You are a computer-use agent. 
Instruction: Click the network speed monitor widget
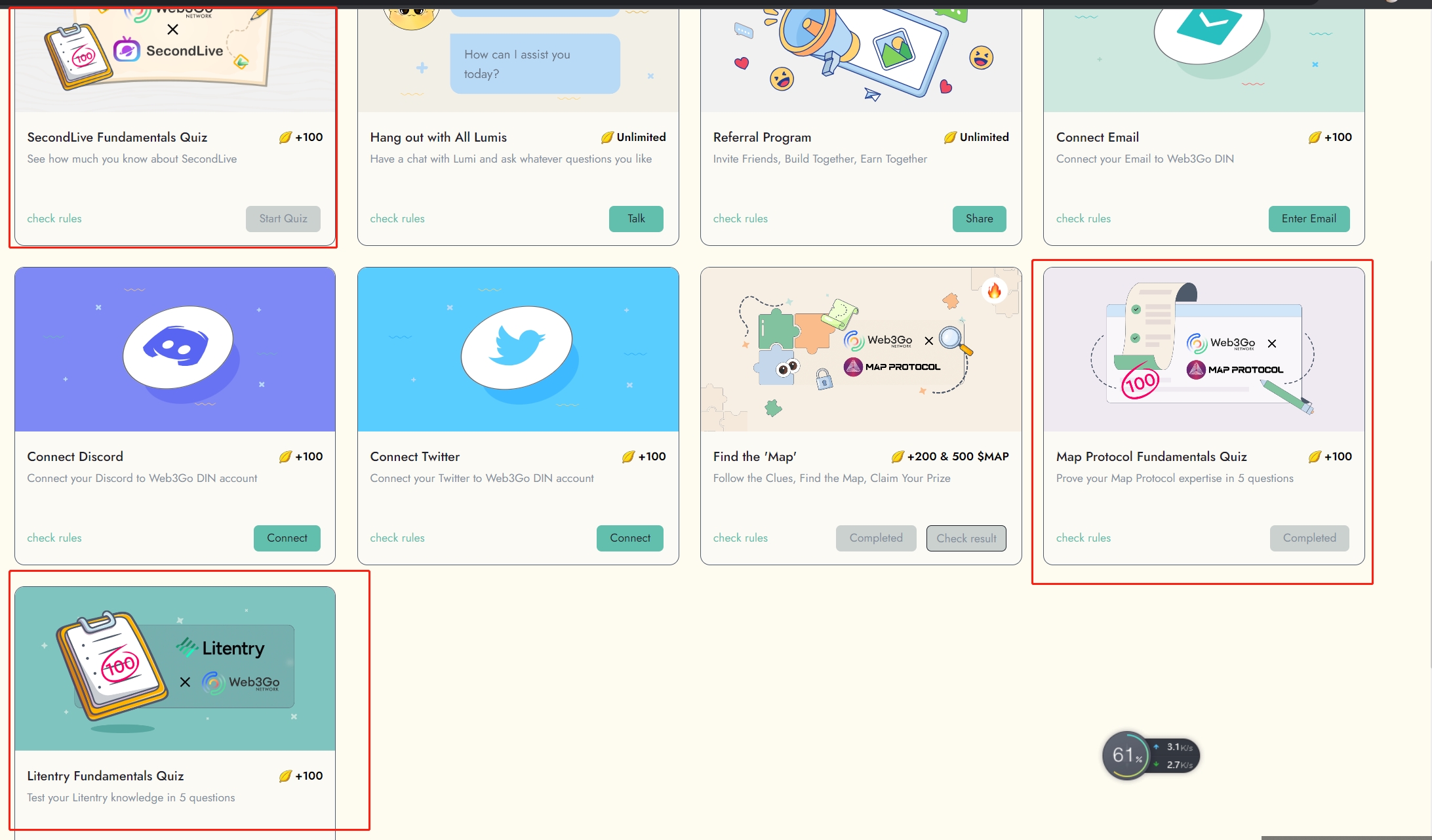click(x=1151, y=755)
